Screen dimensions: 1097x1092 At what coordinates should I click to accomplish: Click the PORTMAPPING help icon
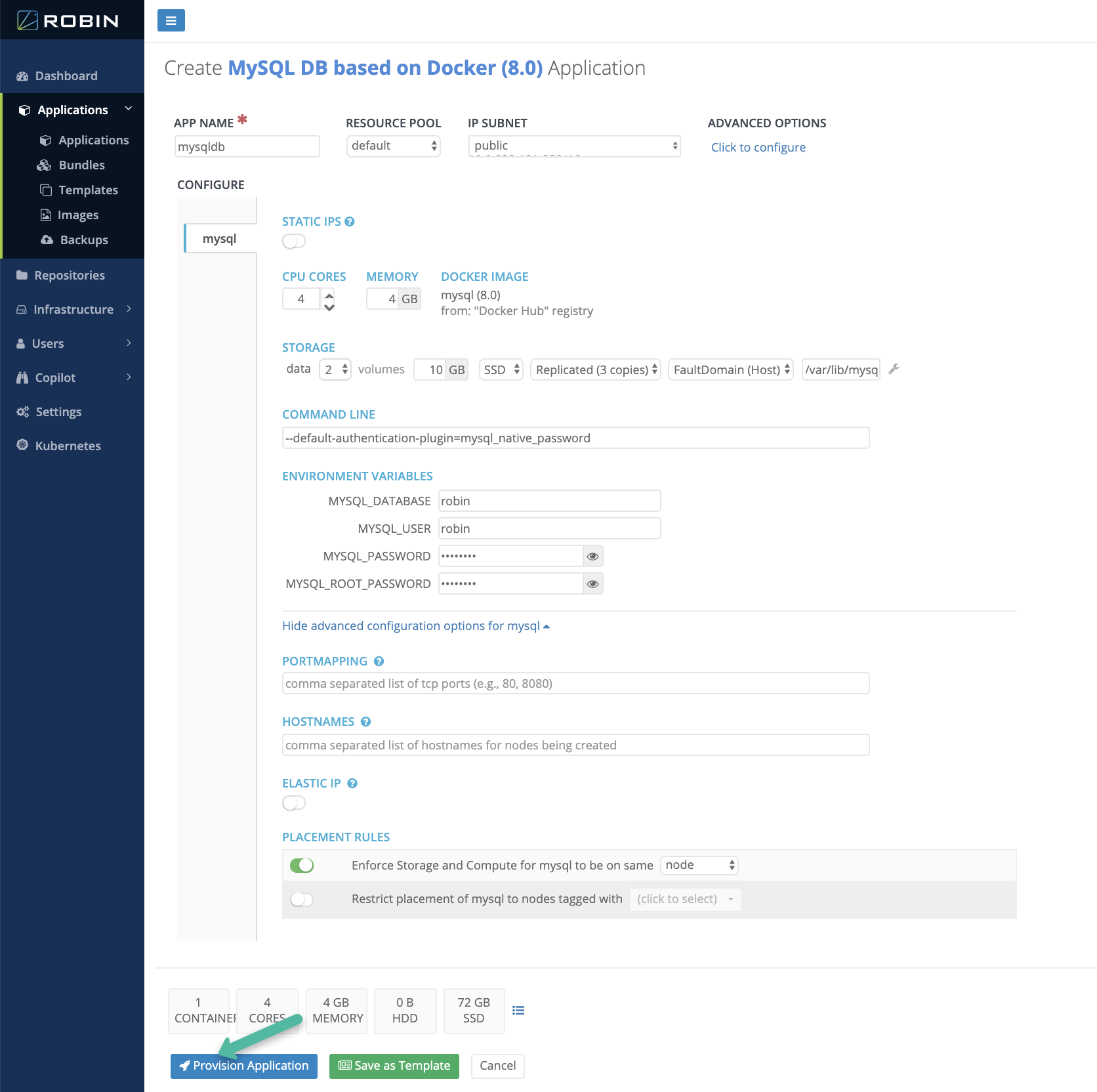point(379,661)
